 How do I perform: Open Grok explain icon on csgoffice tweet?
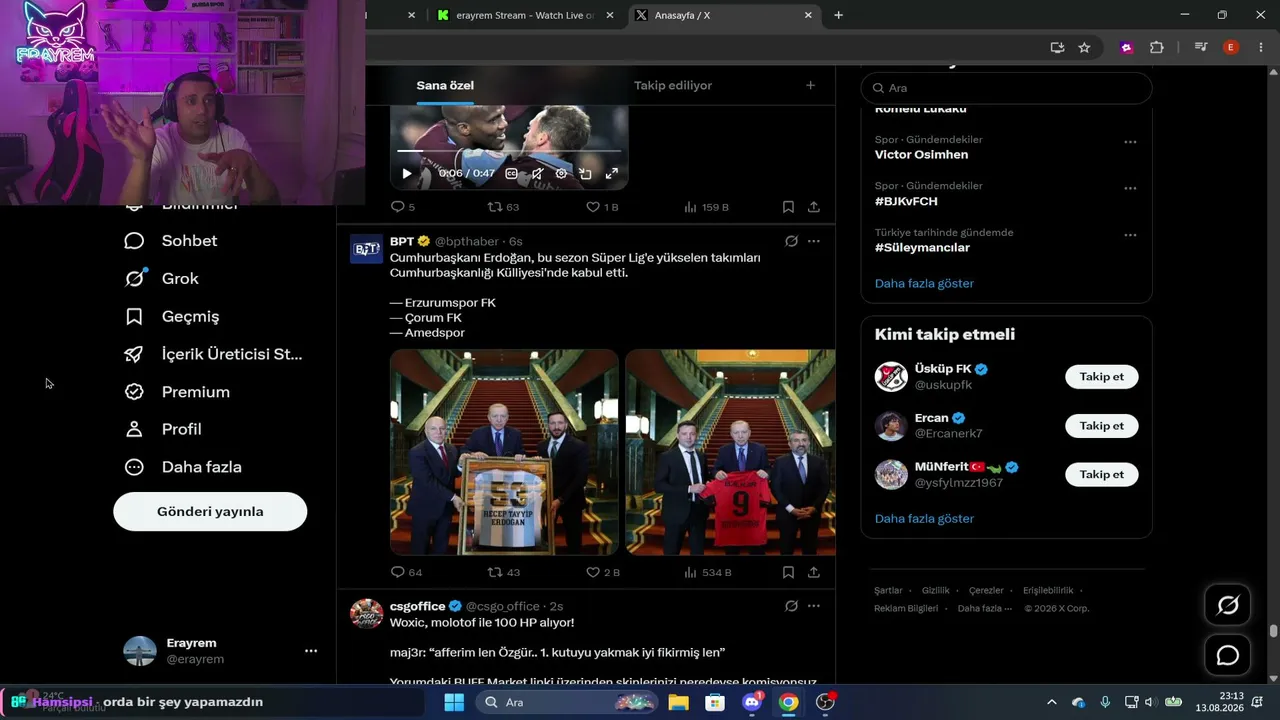tap(791, 606)
